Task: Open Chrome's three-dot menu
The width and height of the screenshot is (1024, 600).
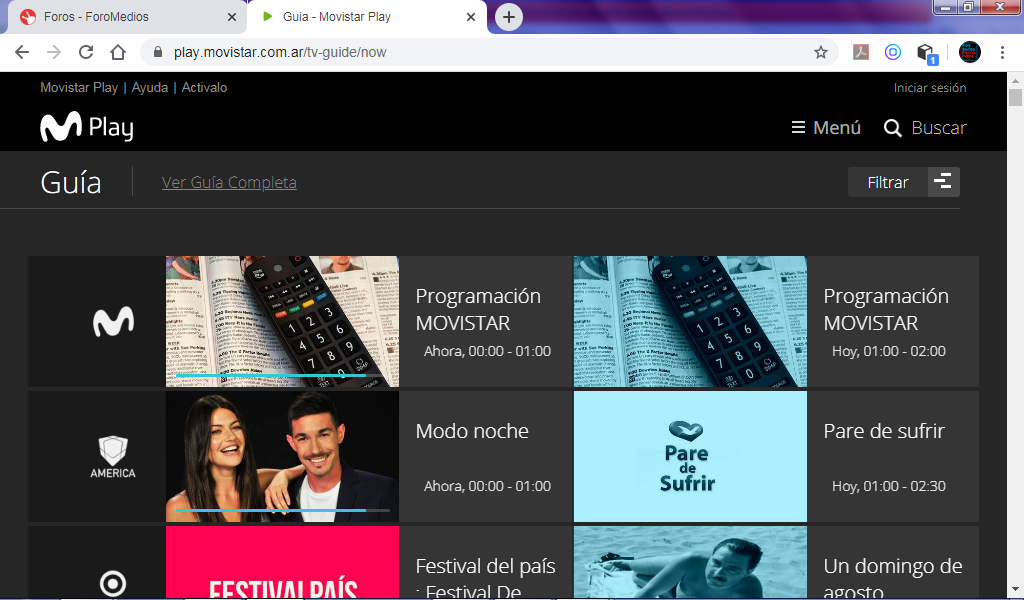Action: click(1002, 52)
